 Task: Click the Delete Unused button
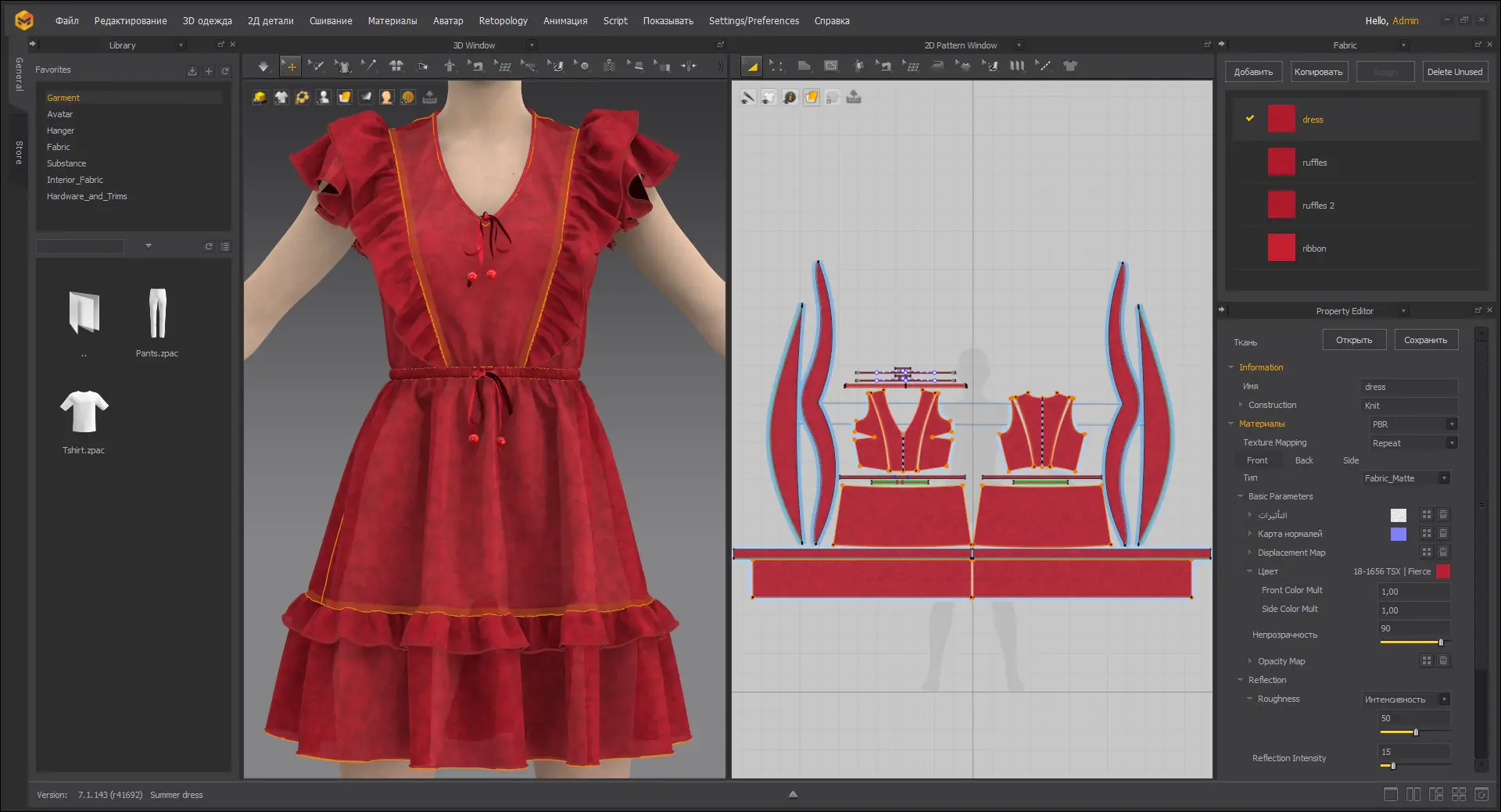tap(1454, 72)
